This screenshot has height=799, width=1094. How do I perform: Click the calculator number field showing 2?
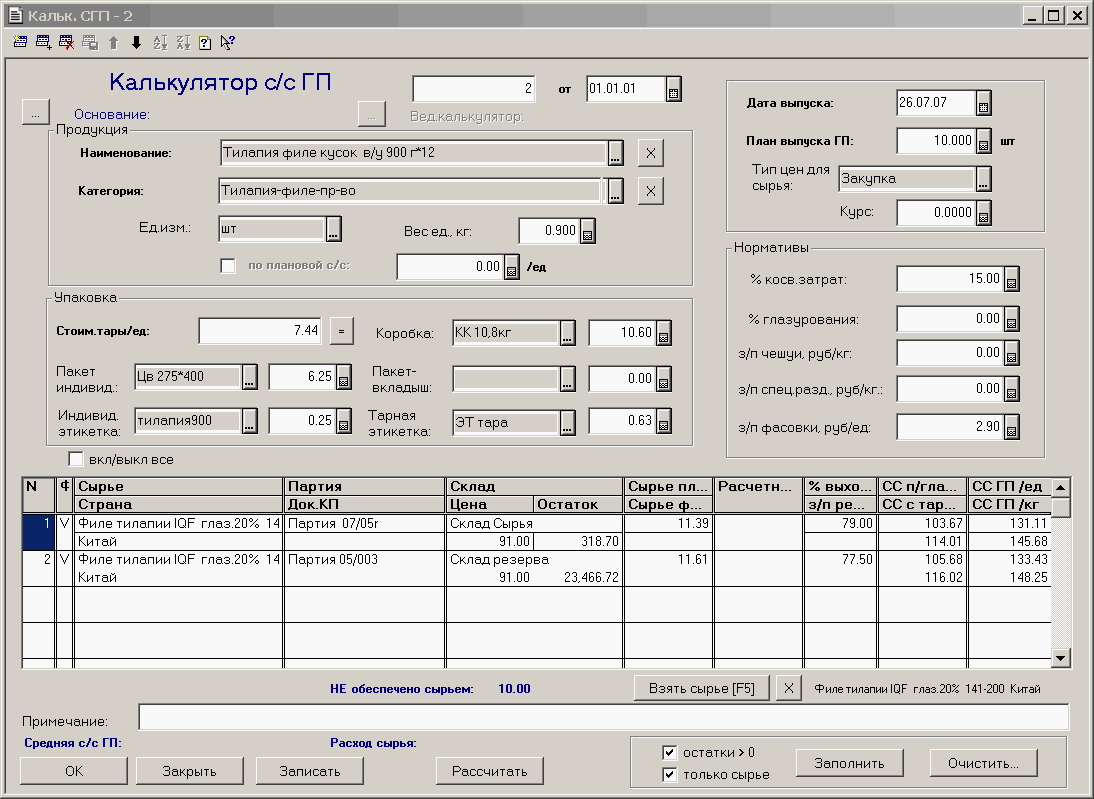click(x=474, y=89)
